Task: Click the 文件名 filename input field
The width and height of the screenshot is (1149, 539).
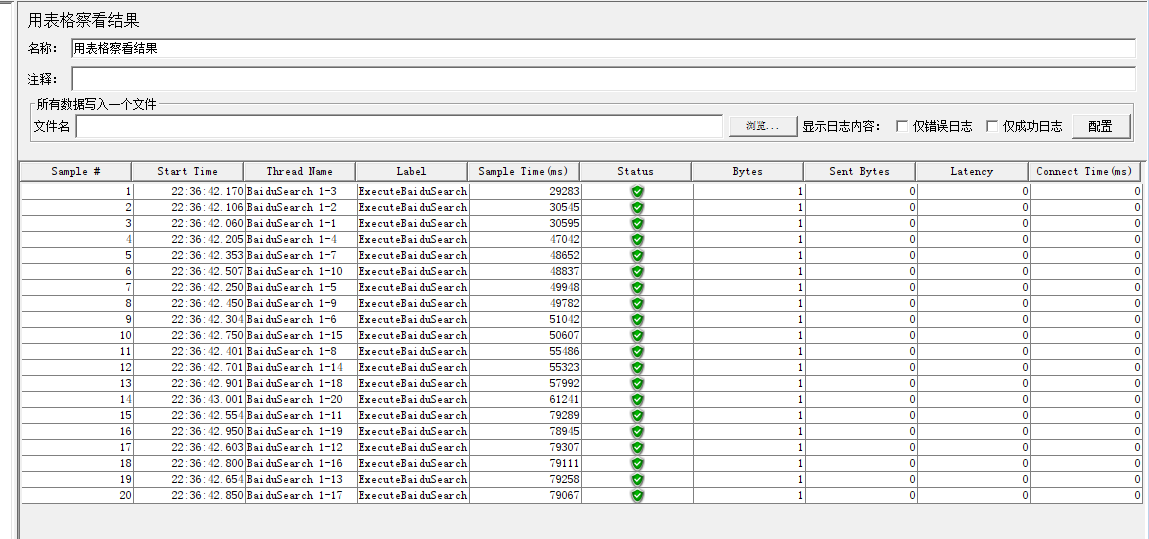Action: [x=399, y=126]
